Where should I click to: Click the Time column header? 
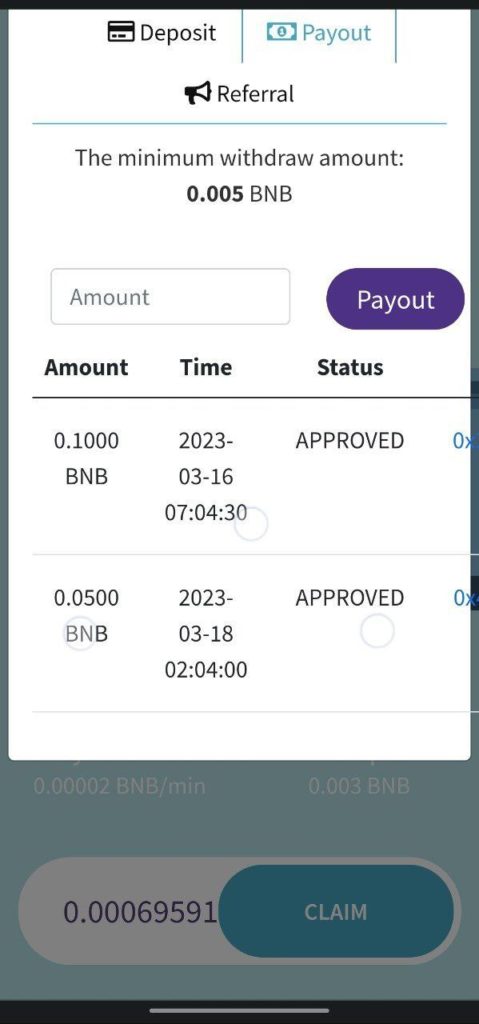206,367
